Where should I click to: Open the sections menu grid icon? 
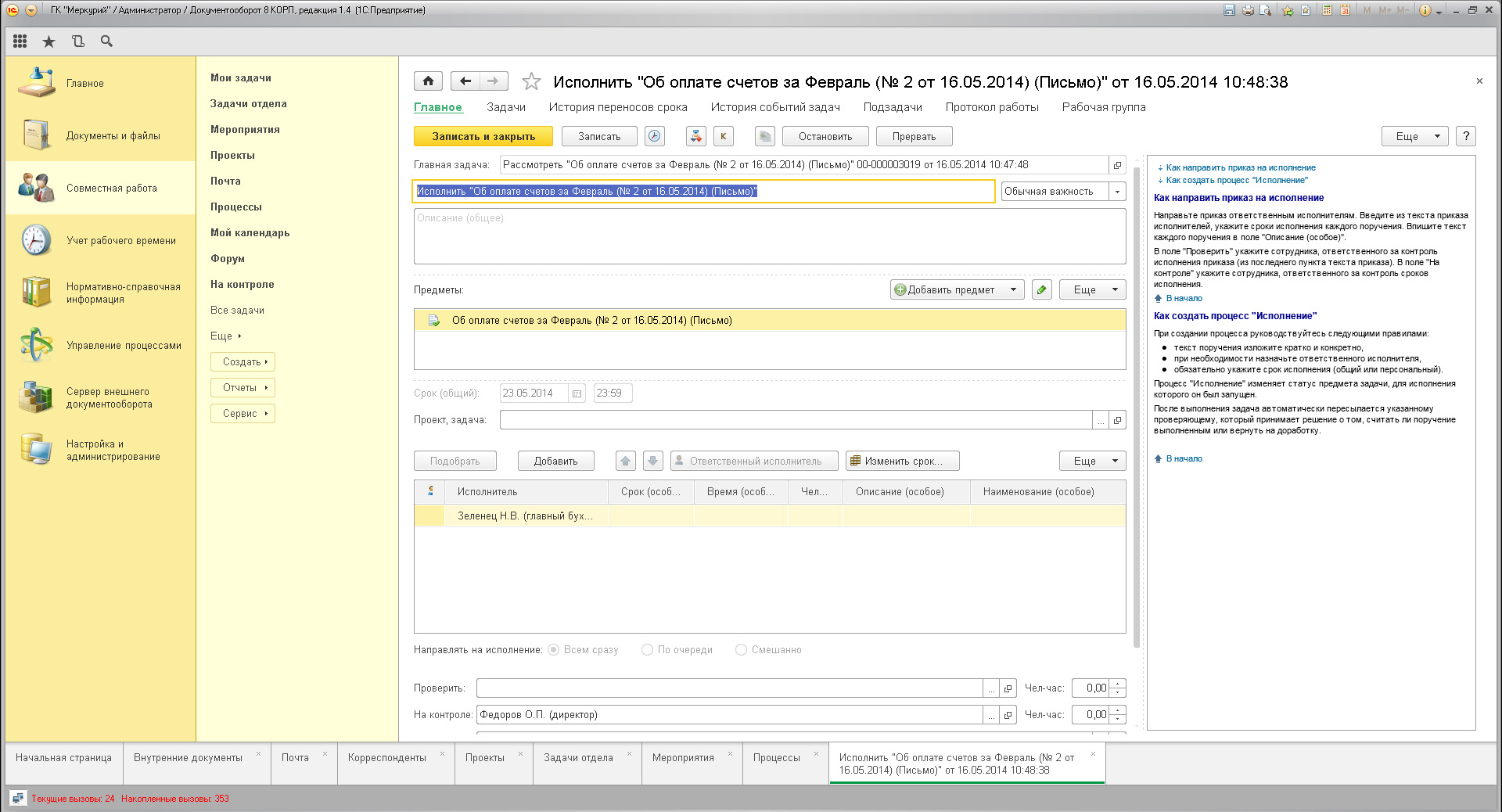coord(20,41)
